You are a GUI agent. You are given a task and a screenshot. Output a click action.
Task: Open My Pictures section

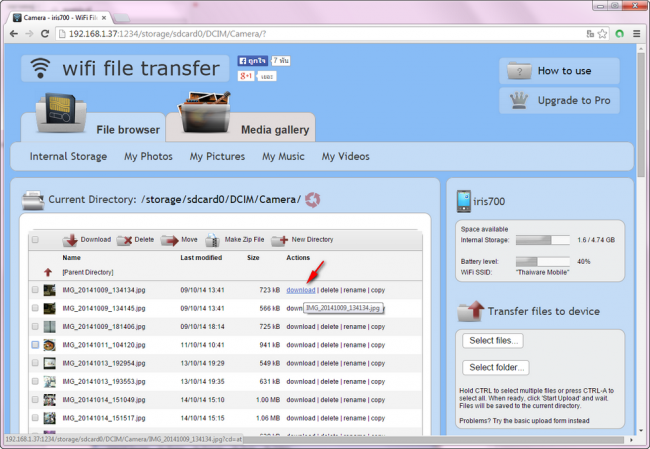(x=217, y=156)
